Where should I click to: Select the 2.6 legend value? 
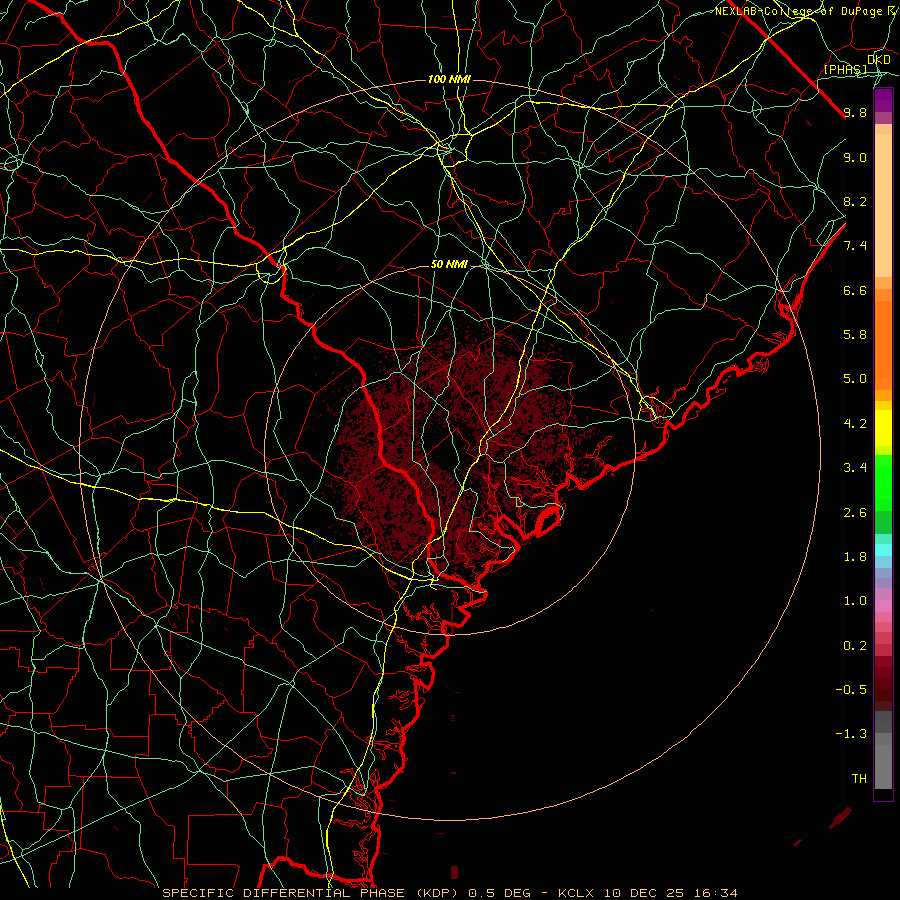(x=855, y=512)
